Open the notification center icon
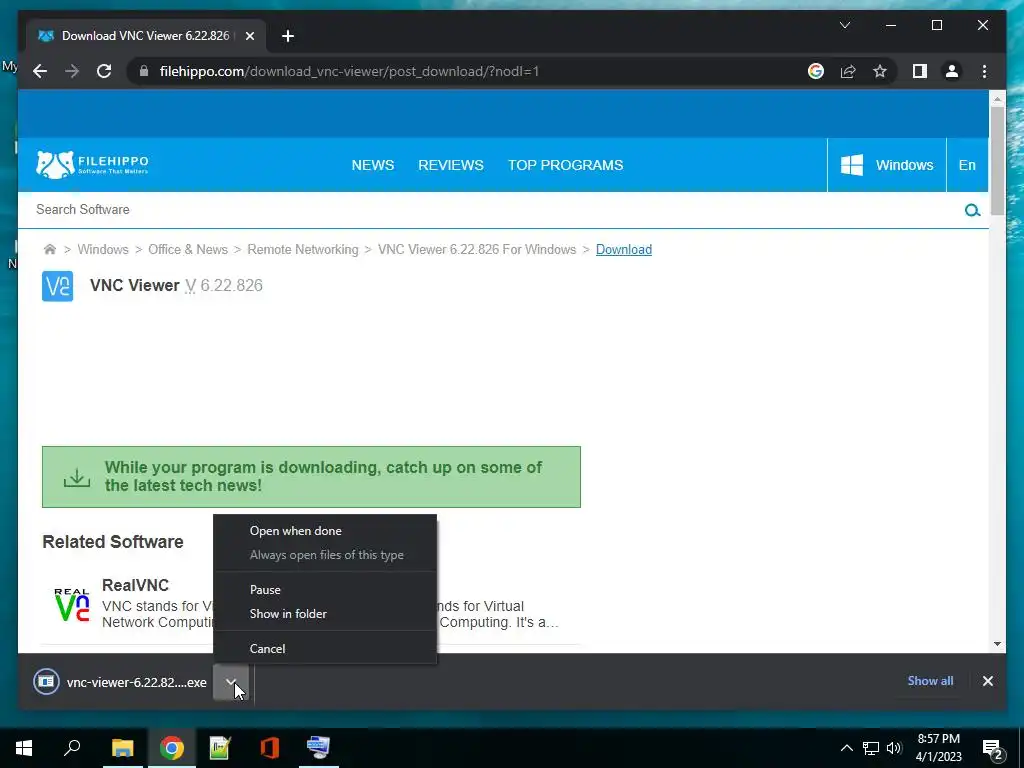Screen dimensions: 1024x768 tap(993, 748)
